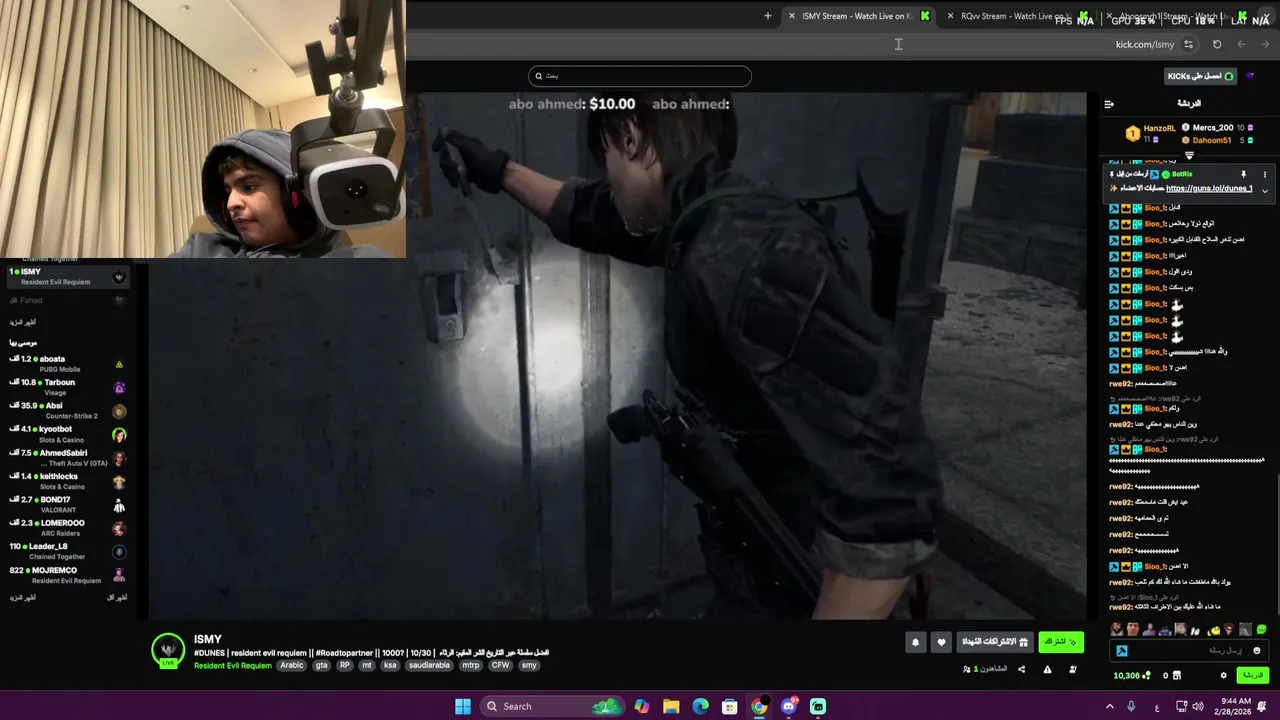The image size is (1280, 720).
Task: Expand the leaderboard arrow below HanzoRL
Action: tap(1189, 156)
